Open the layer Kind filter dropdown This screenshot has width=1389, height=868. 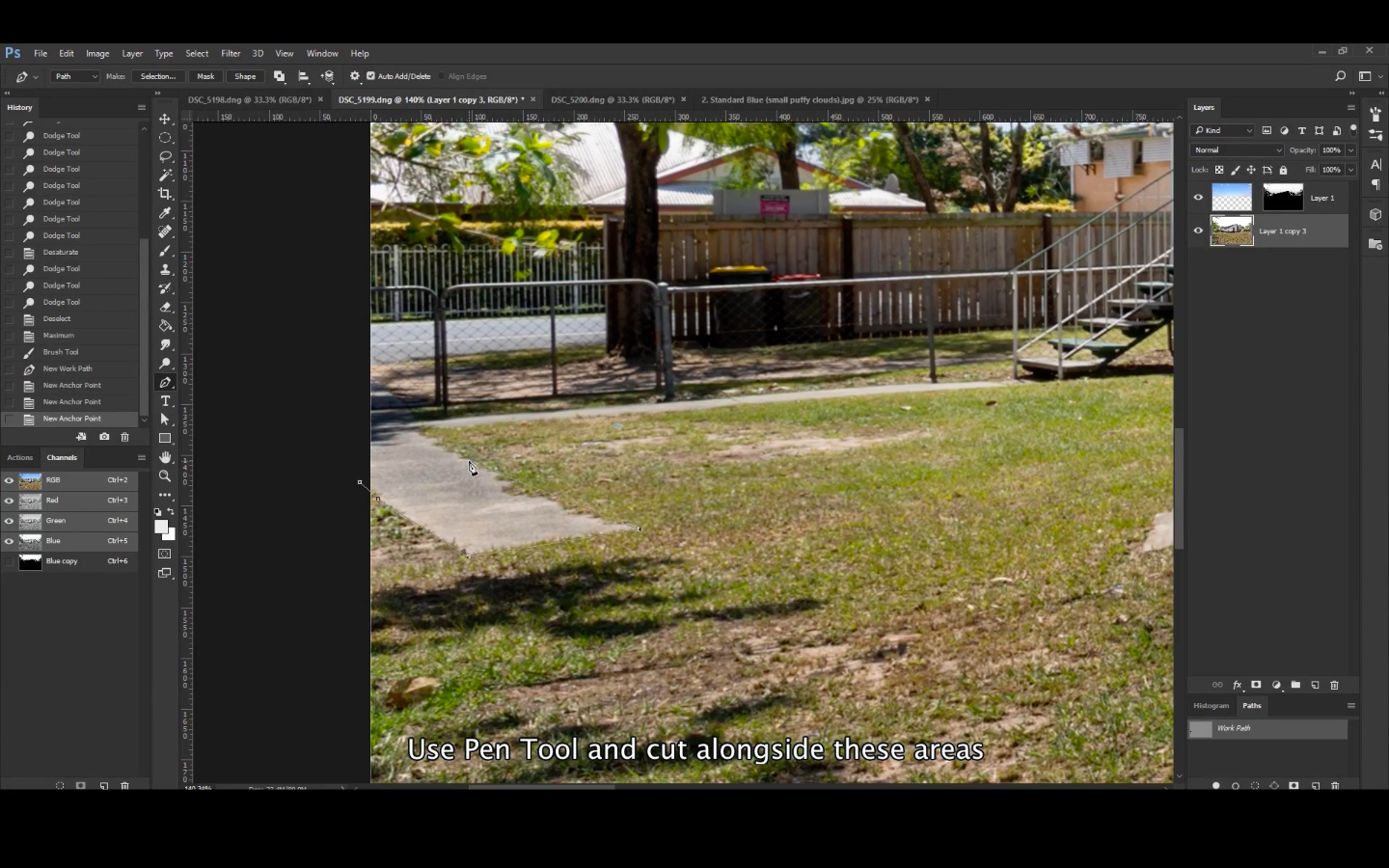tap(1223, 130)
